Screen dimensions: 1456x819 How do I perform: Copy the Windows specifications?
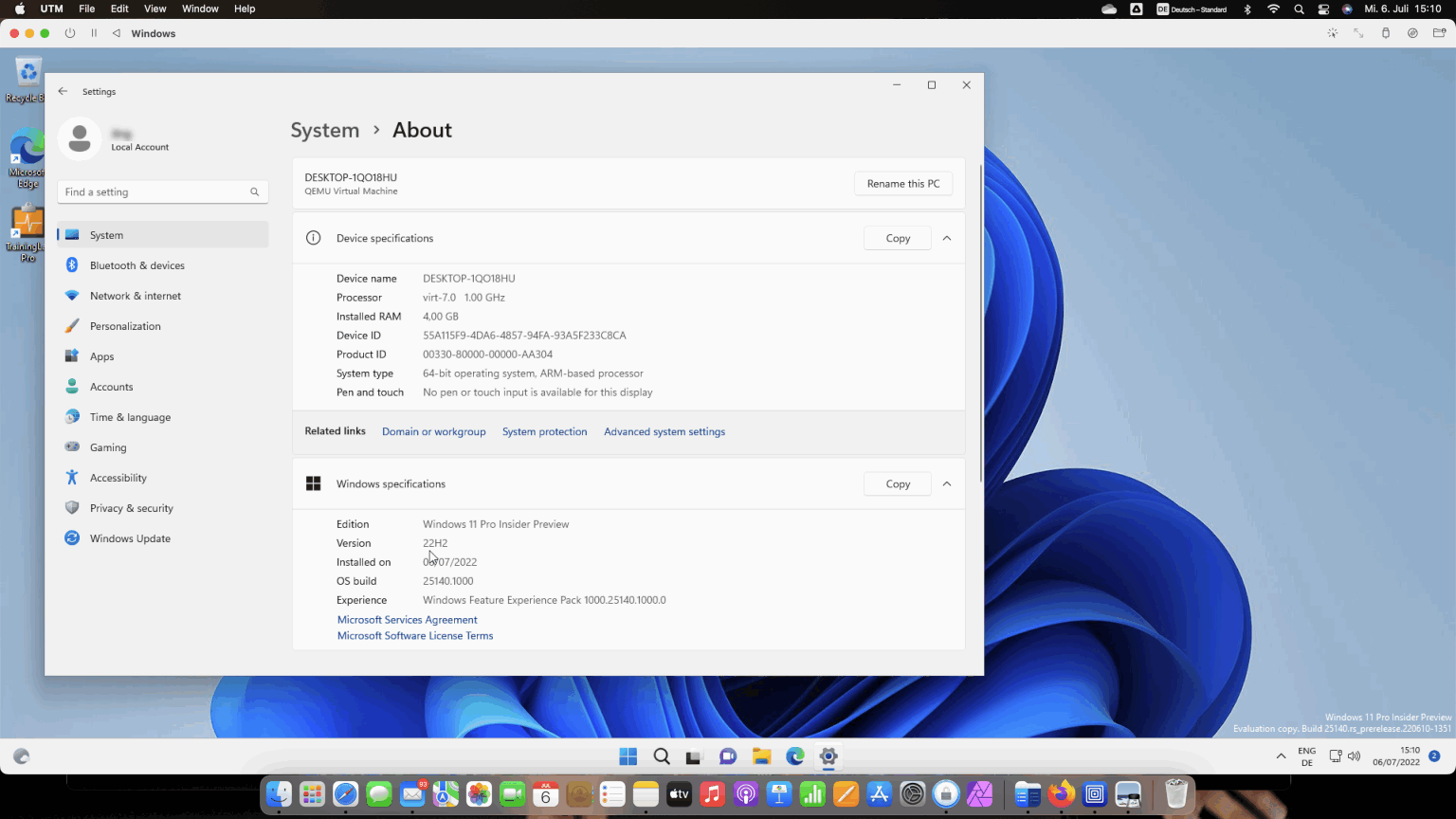(x=898, y=483)
